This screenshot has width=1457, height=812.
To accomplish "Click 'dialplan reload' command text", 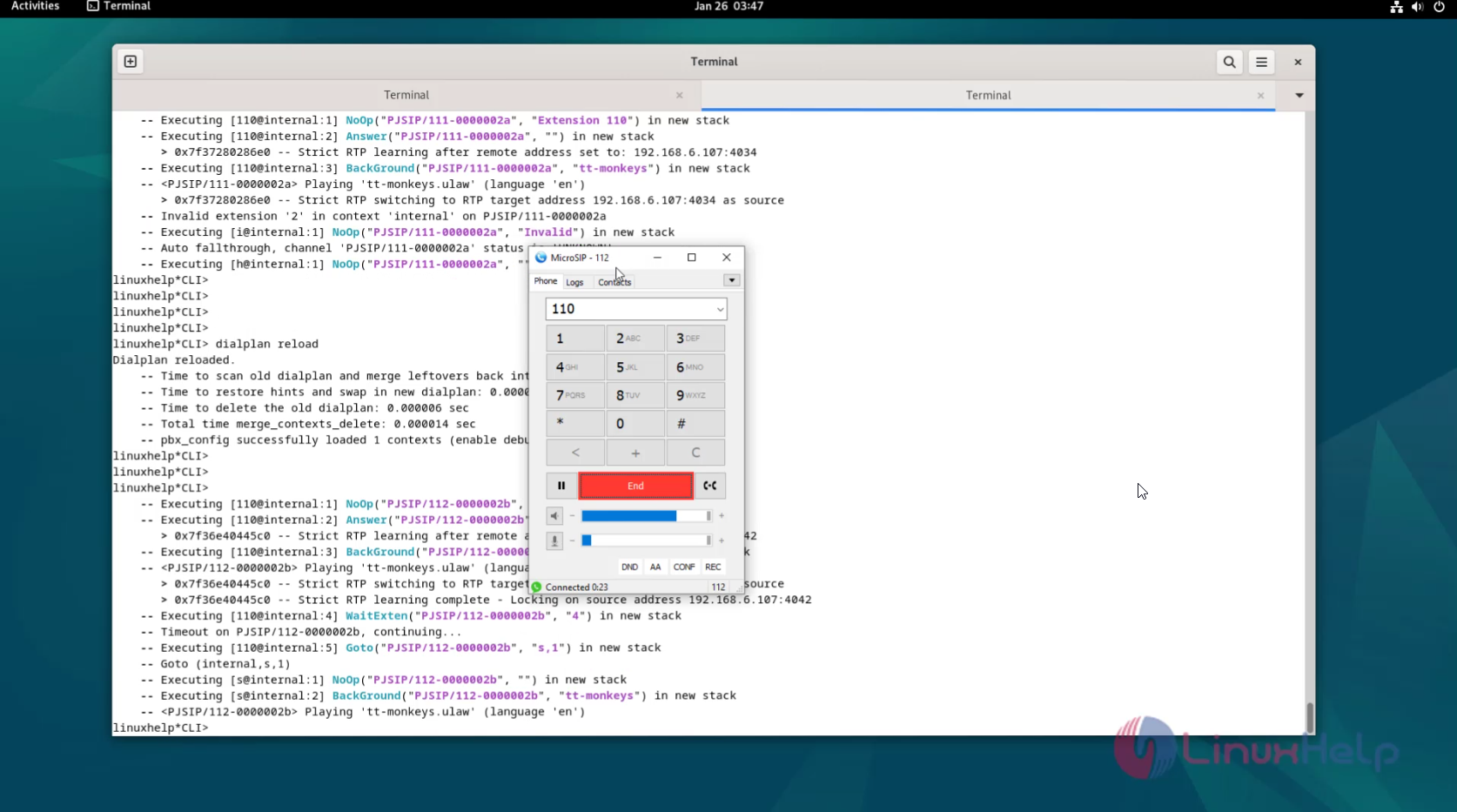I will (x=267, y=344).
